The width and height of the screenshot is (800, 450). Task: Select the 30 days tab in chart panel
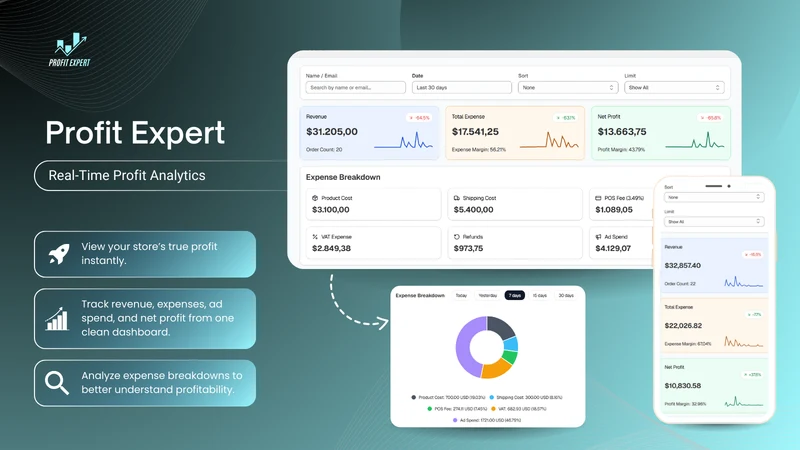566,295
